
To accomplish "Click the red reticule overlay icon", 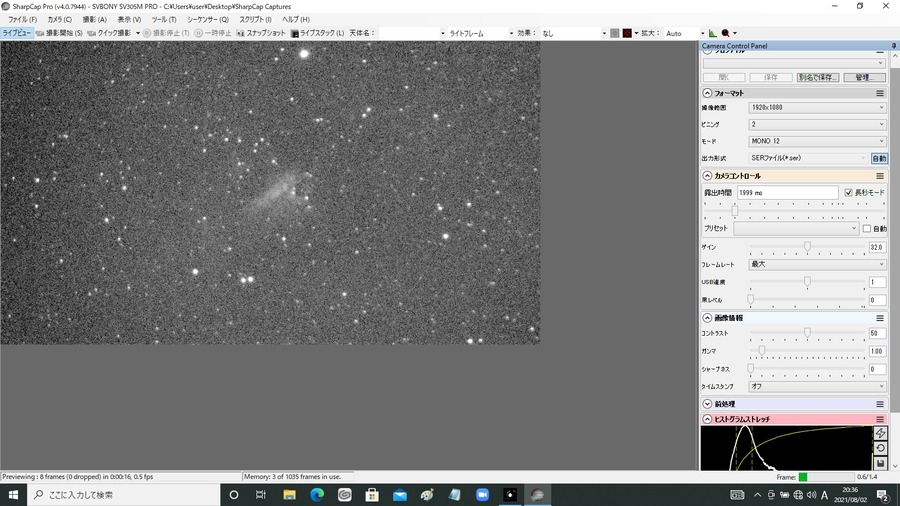I will coord(627,33).
